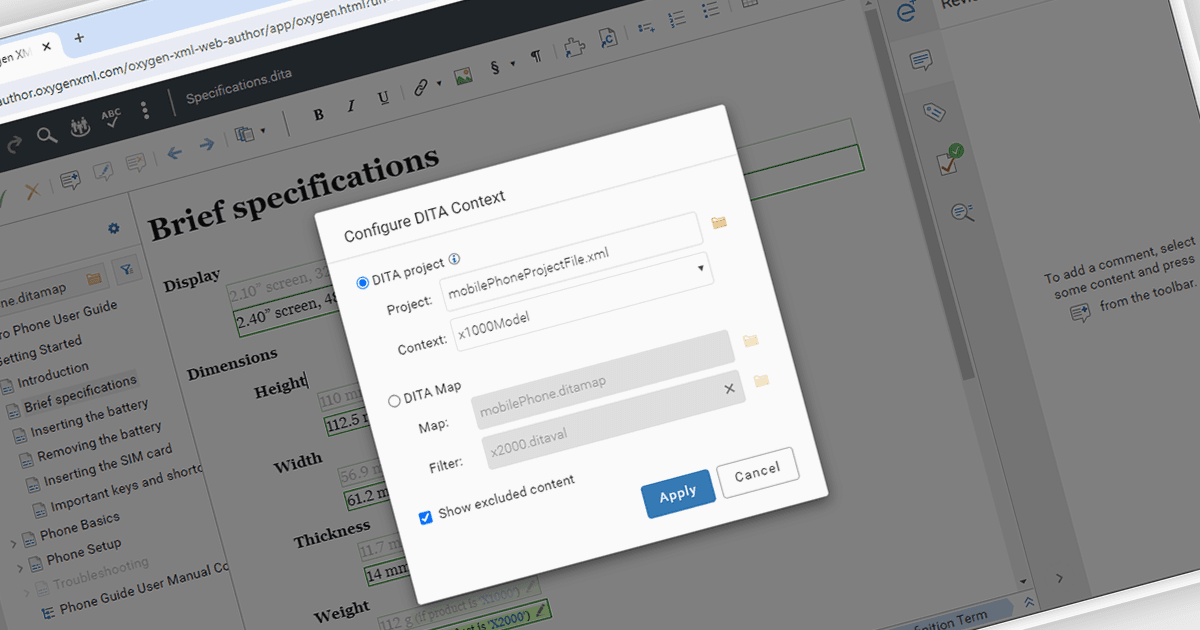Select Removing the battery topic

[99, 441]
